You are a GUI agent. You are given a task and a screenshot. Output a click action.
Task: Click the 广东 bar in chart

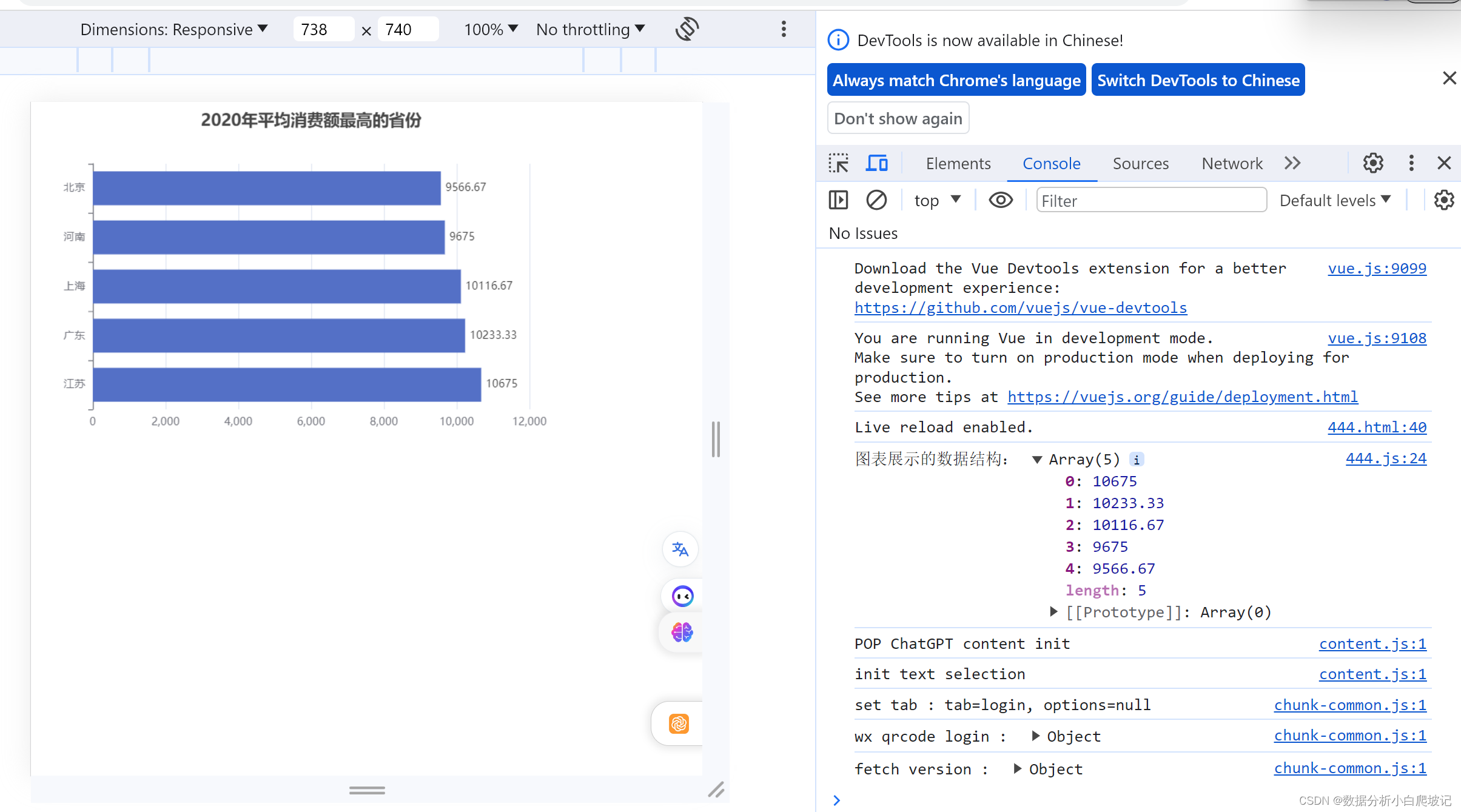(279, 335)
